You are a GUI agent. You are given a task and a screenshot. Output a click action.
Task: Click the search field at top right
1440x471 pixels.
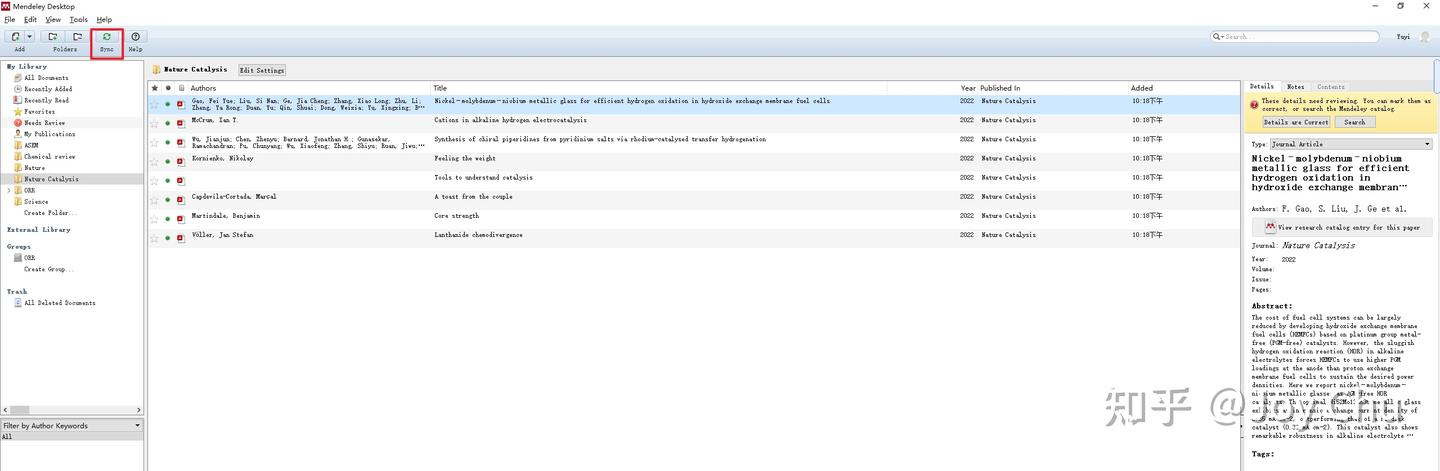pyautogui.click(x=1295, y=37)
